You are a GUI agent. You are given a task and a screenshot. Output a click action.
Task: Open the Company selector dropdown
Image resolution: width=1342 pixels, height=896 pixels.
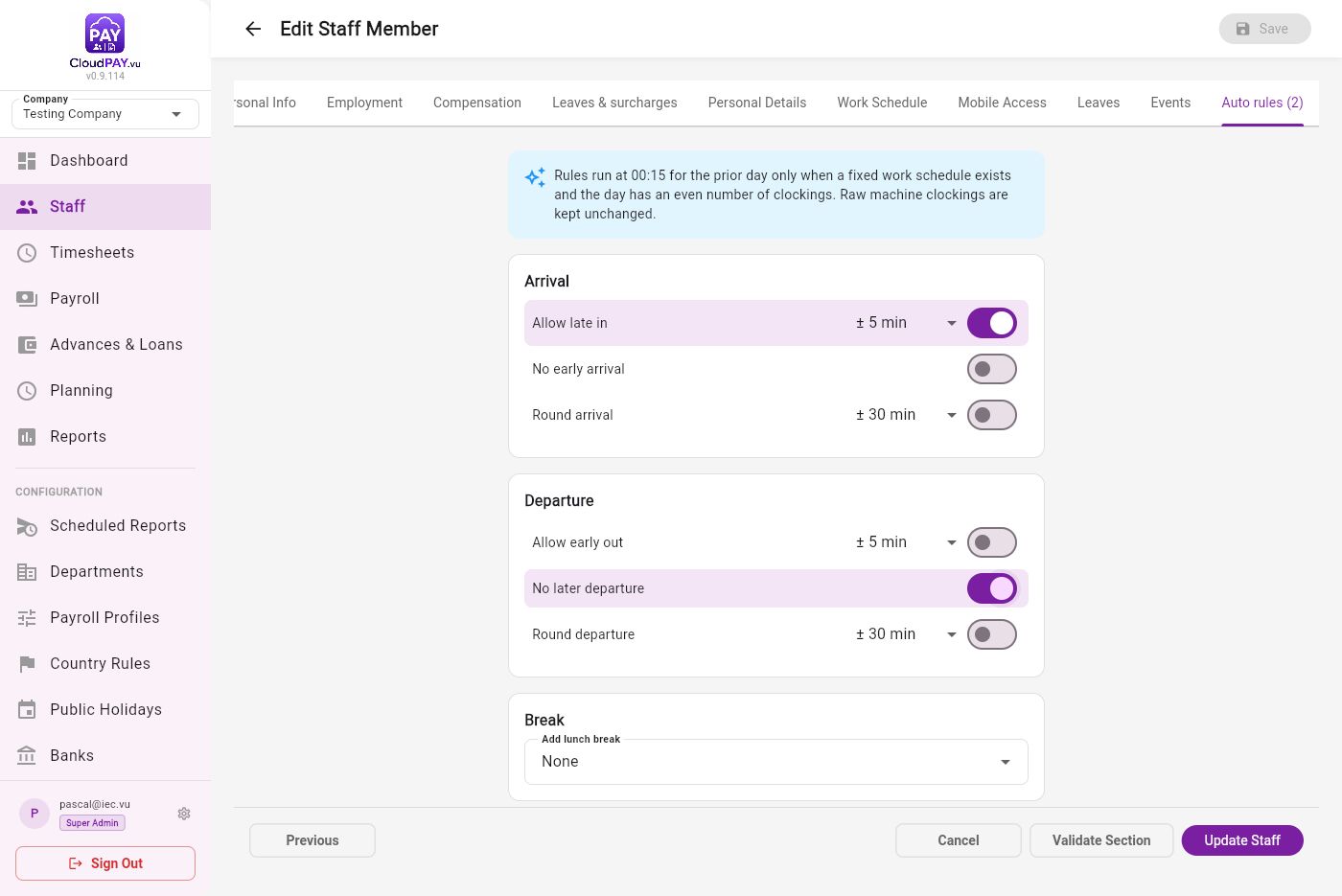(x=105, y=114)
